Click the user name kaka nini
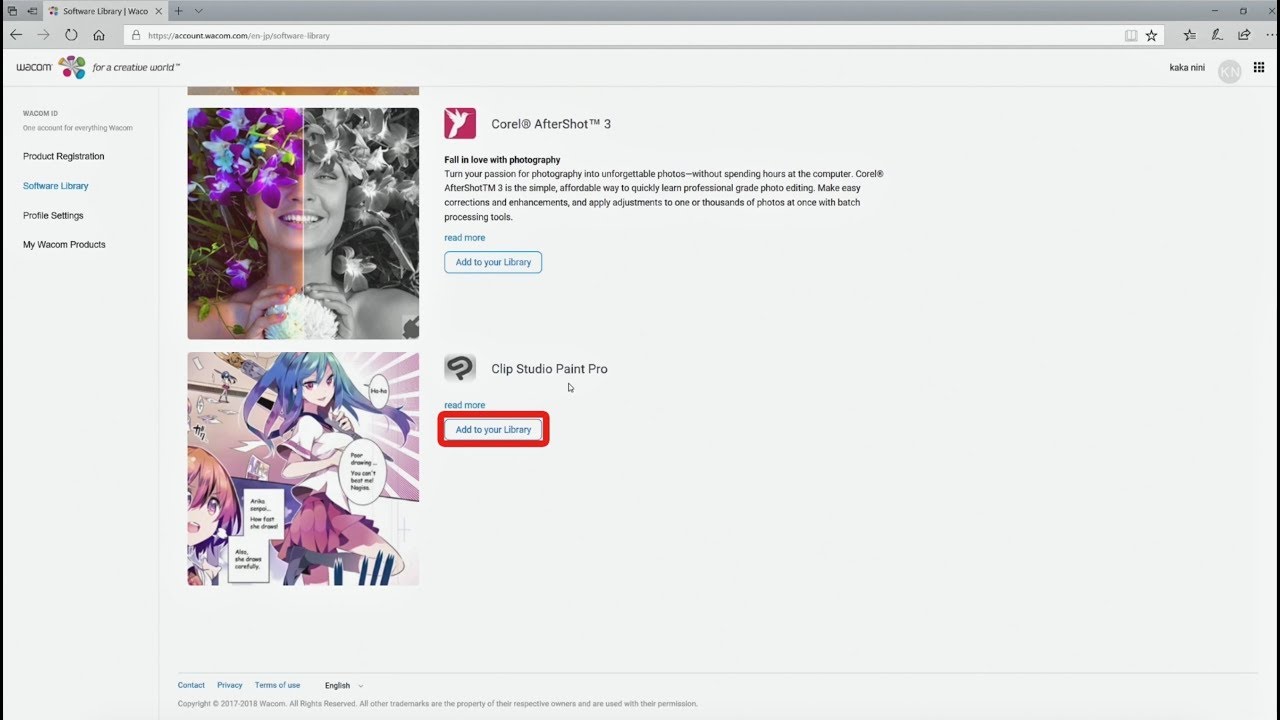1280x720 pixels. (x=1187, y=68)
